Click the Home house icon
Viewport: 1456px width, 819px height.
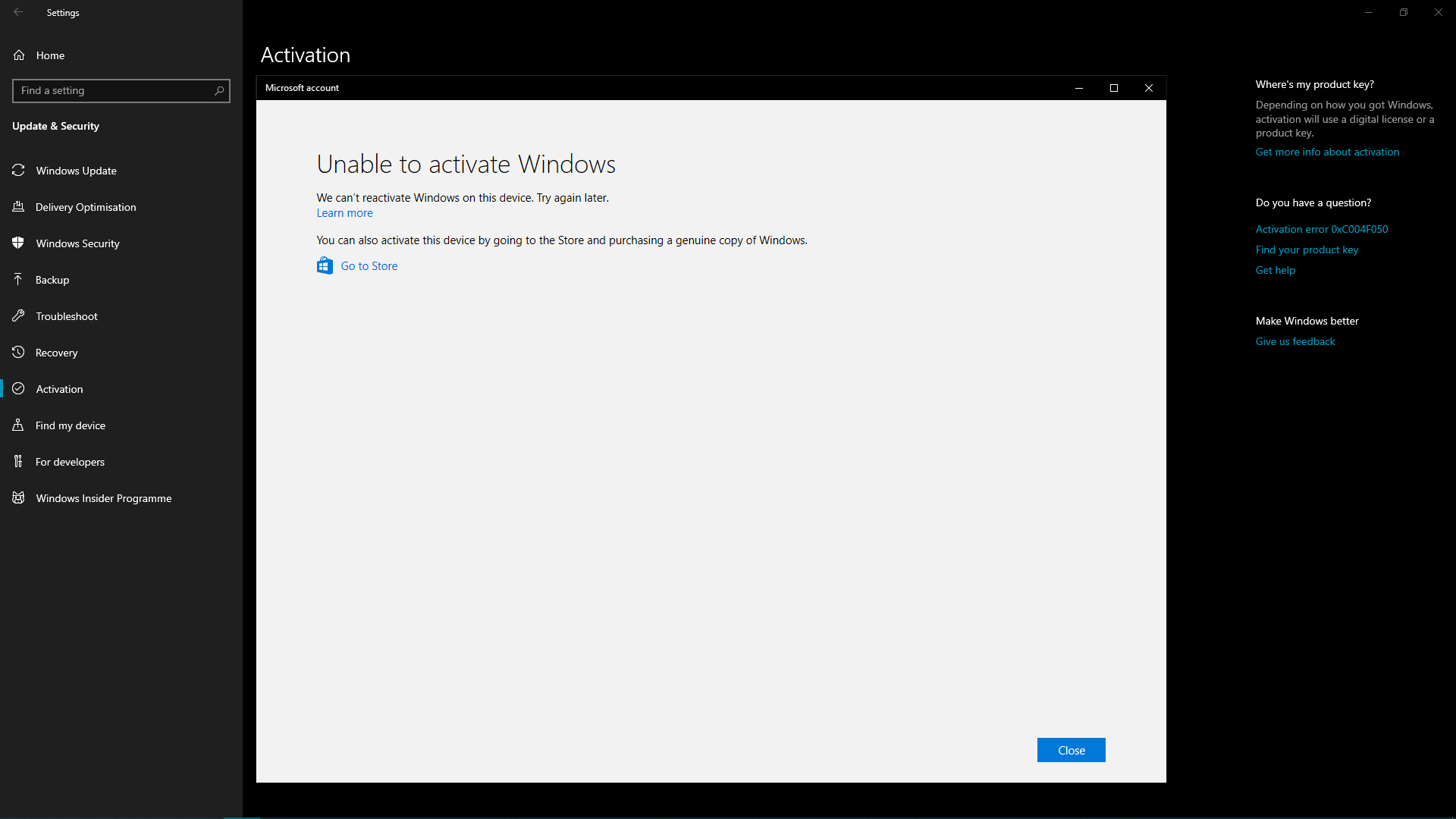(19, 55)
